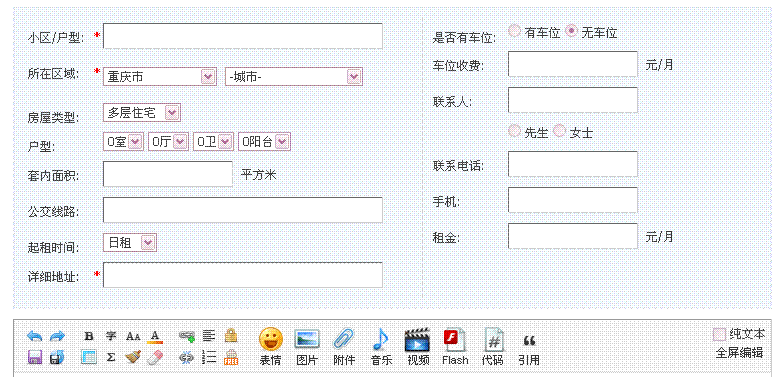Screen dimensions: 774x377
Task: Insert a code block (代码)
Action: pos(493,346)
